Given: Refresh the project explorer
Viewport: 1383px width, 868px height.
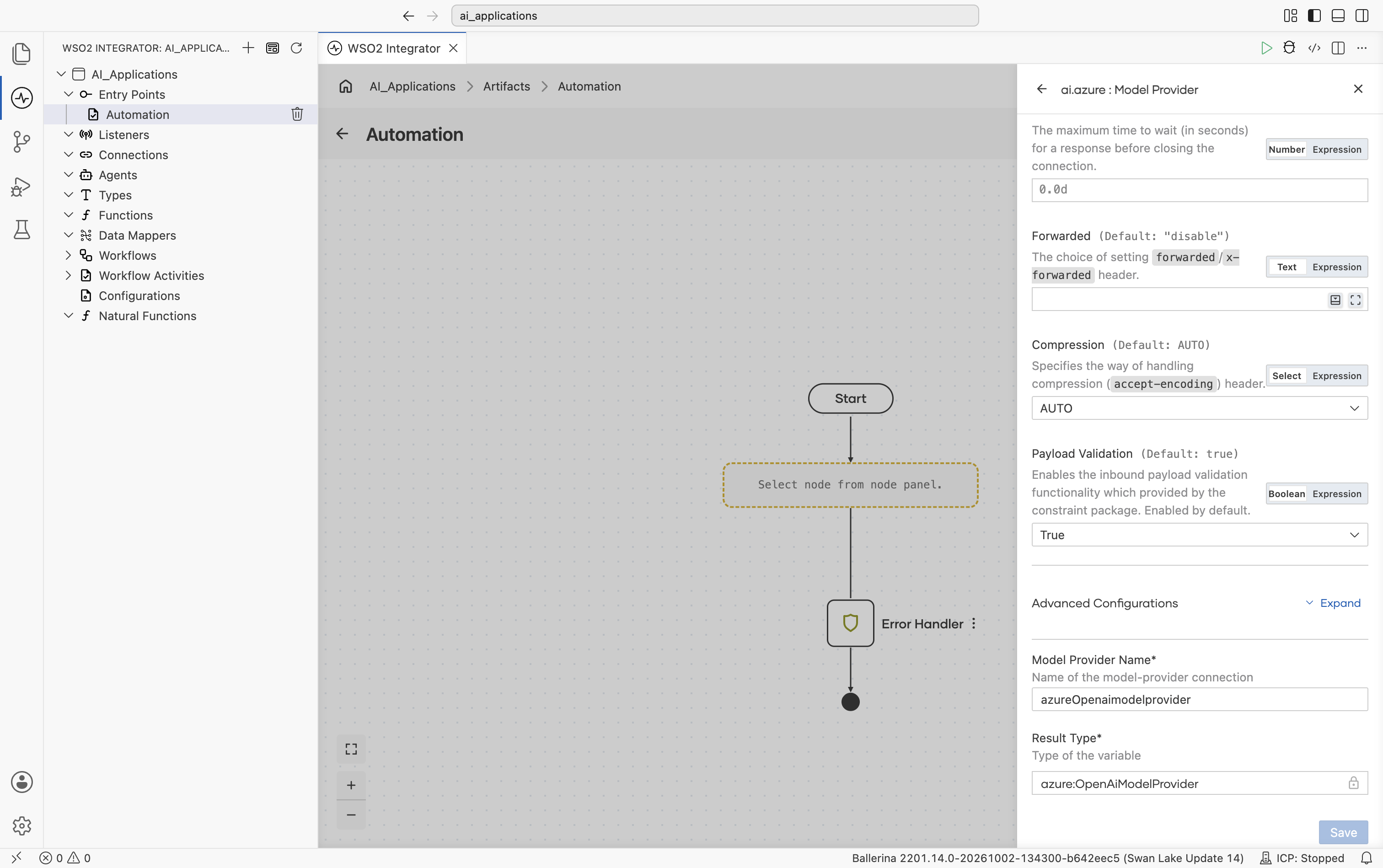Looking at the screenshot, I should [x=296, y=48].
